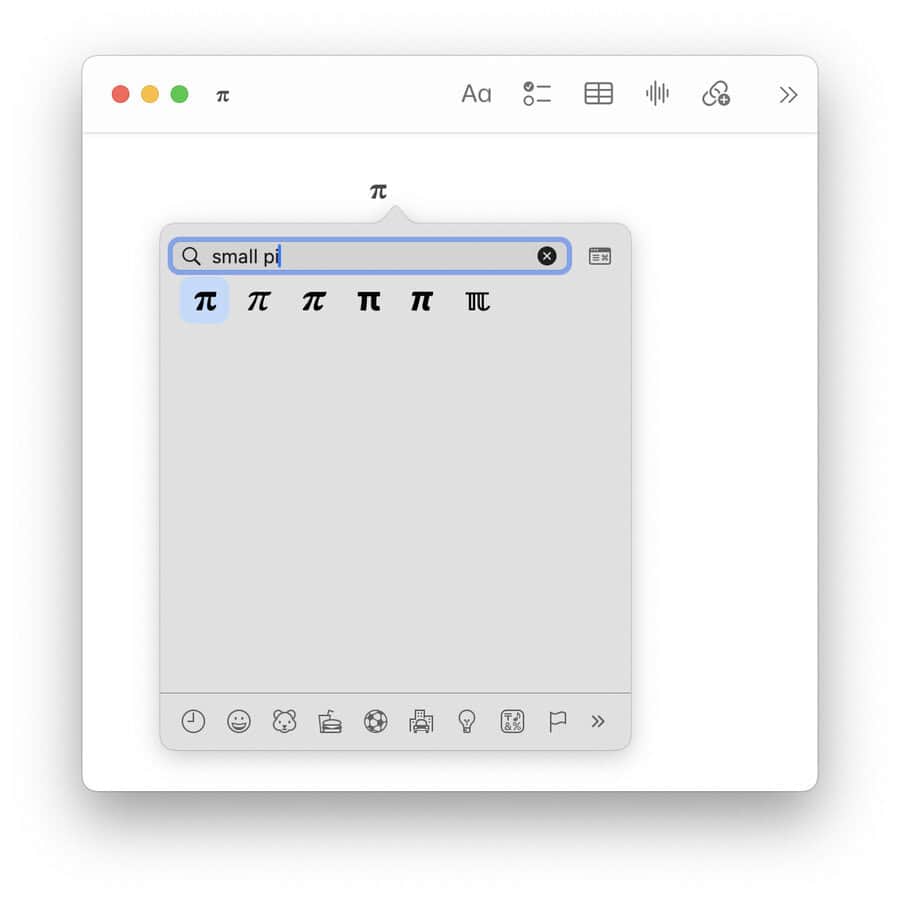This screenshot has width=900, height=900.
Task: Expand more emoji categories with the chevron
Action: (598, 721)
